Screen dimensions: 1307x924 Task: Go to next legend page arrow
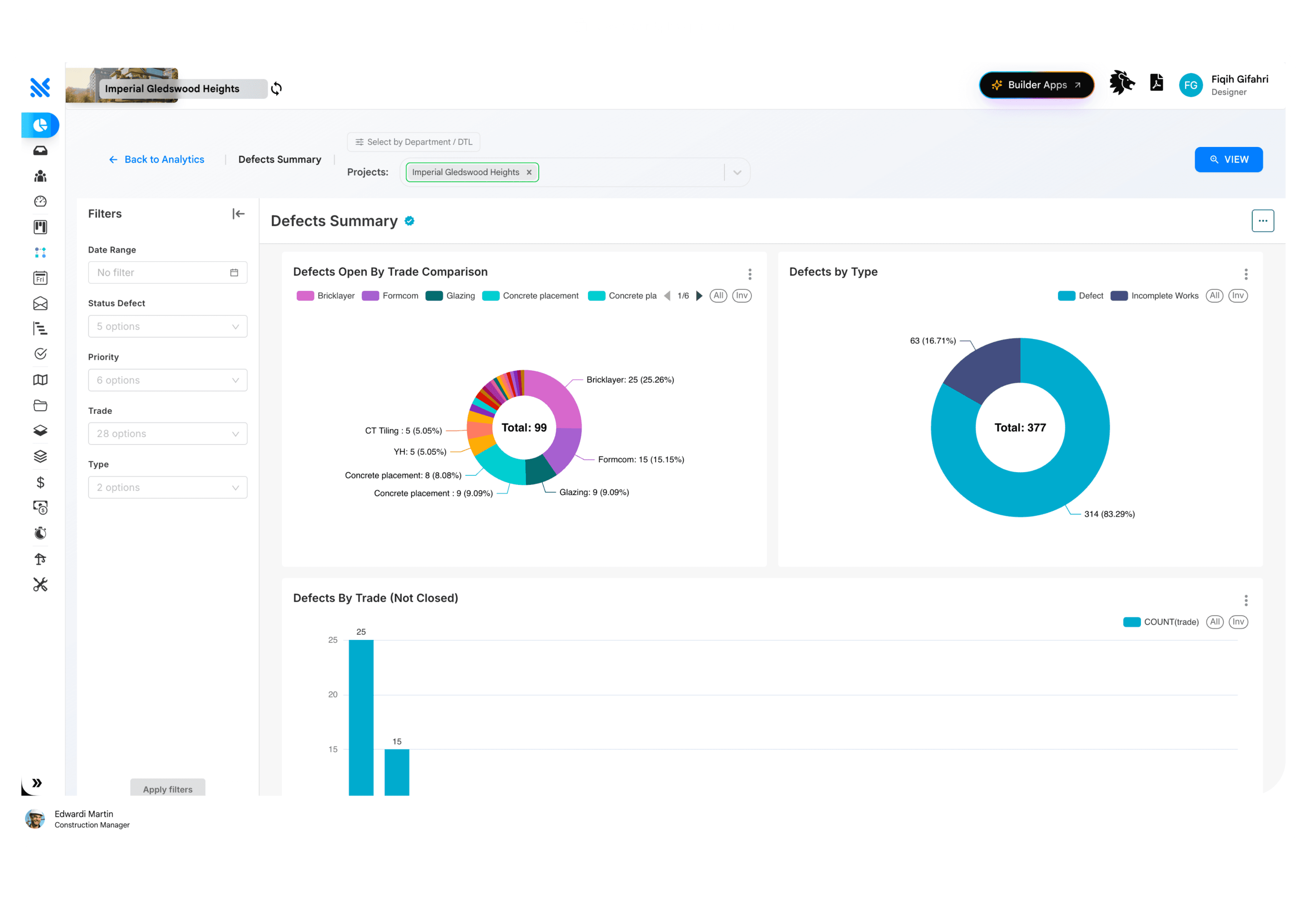pos(700,295)
